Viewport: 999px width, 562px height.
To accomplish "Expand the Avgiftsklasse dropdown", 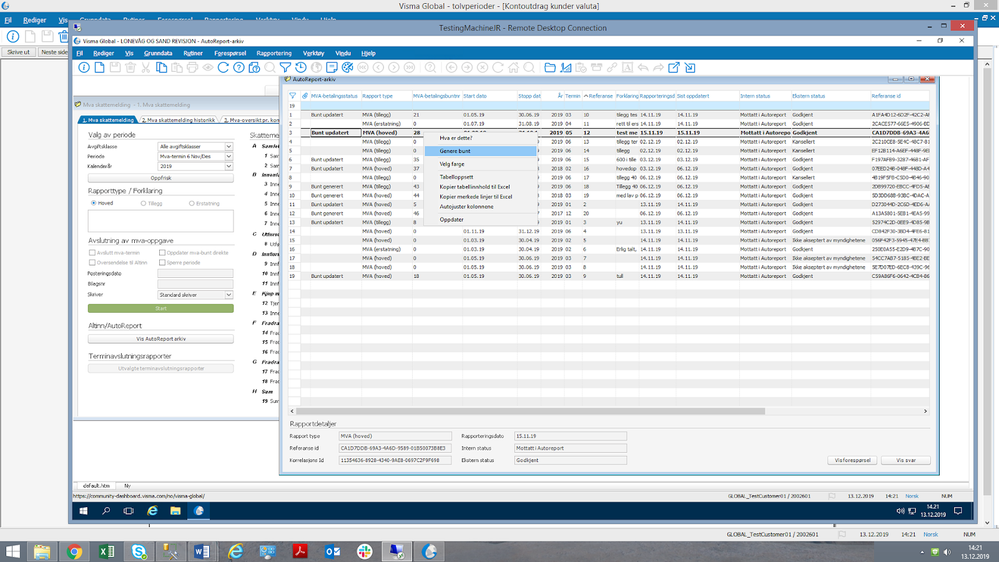I will pos(228,146).
